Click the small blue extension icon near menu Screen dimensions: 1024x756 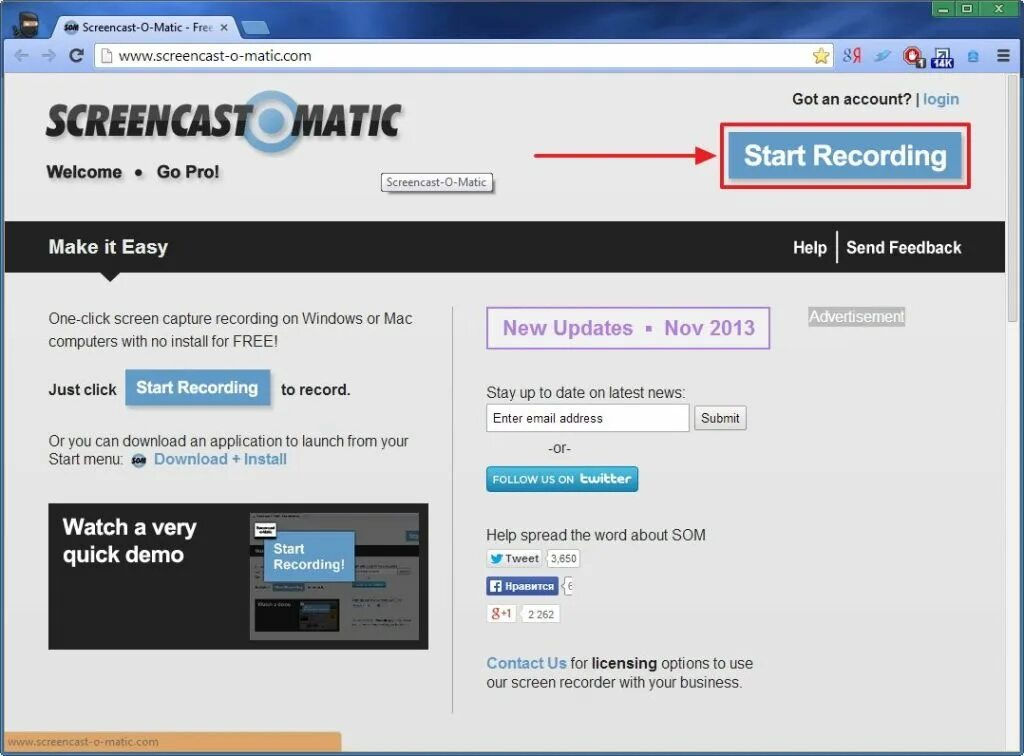(x=973, y=57)
